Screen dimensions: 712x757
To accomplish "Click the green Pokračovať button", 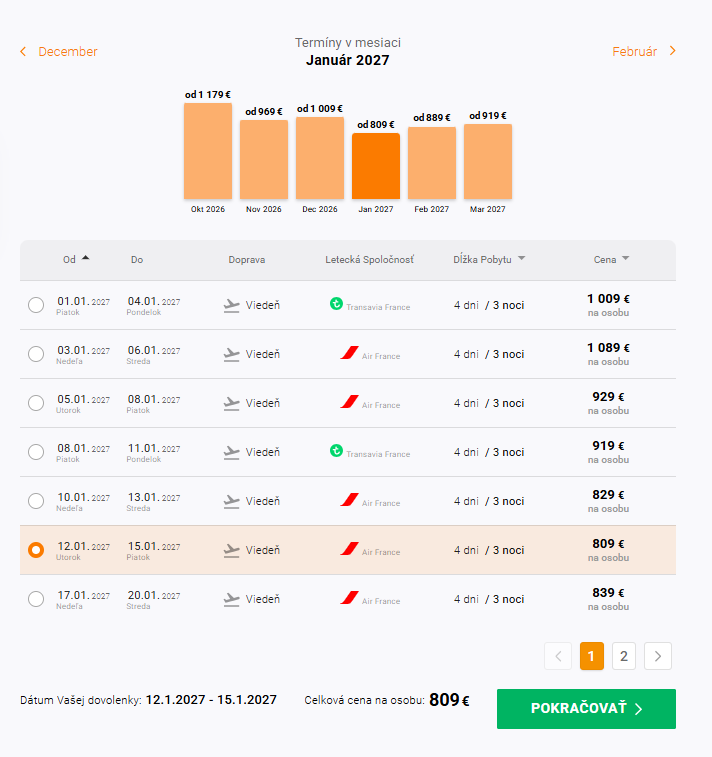I will point(586,709).
